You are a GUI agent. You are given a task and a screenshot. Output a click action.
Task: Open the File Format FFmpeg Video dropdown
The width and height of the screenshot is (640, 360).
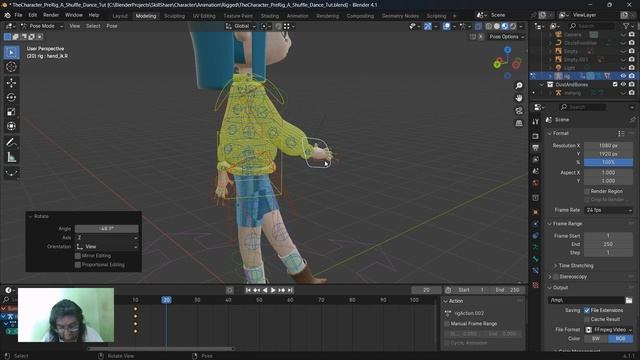point(609,329)
